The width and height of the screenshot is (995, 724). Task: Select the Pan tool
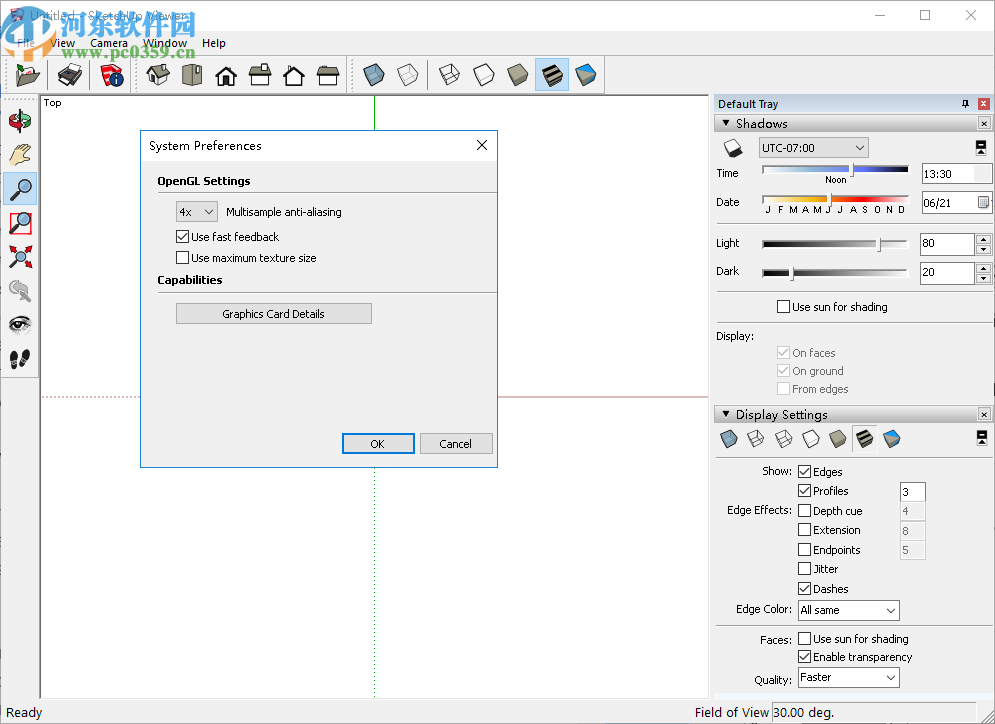tap(20, 154)
